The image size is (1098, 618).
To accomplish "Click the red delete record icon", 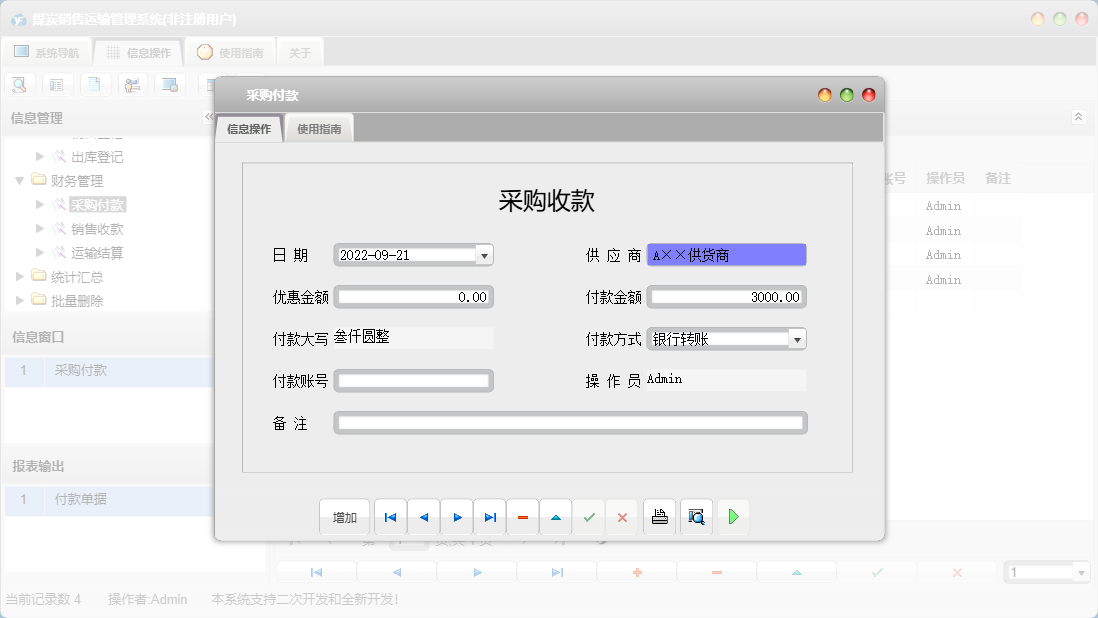I will pos(523,517).
